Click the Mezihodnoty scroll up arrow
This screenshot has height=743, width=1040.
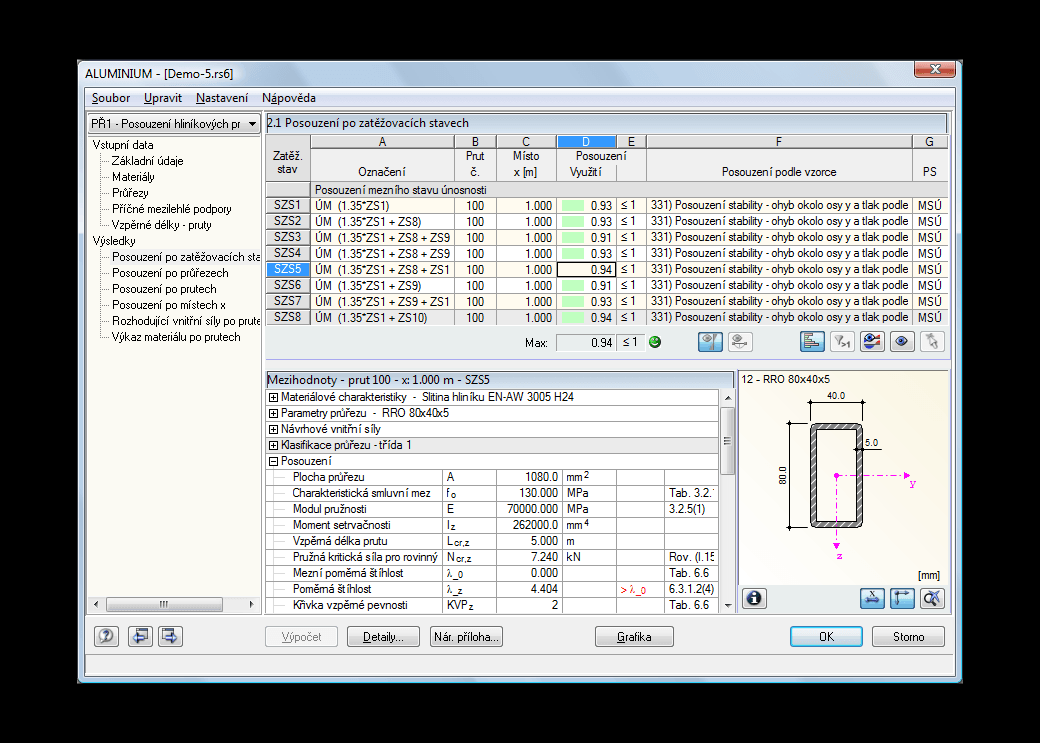728,398
